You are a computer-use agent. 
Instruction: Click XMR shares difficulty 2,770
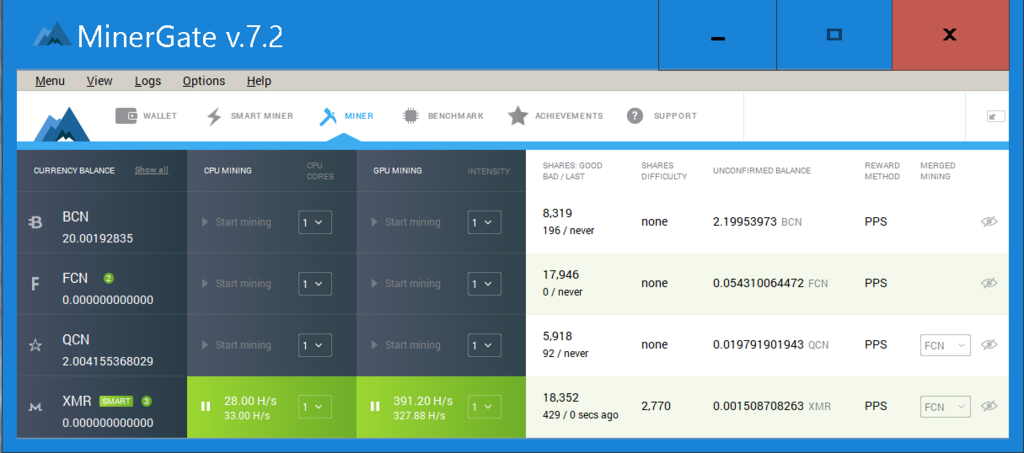pos(655,406)
